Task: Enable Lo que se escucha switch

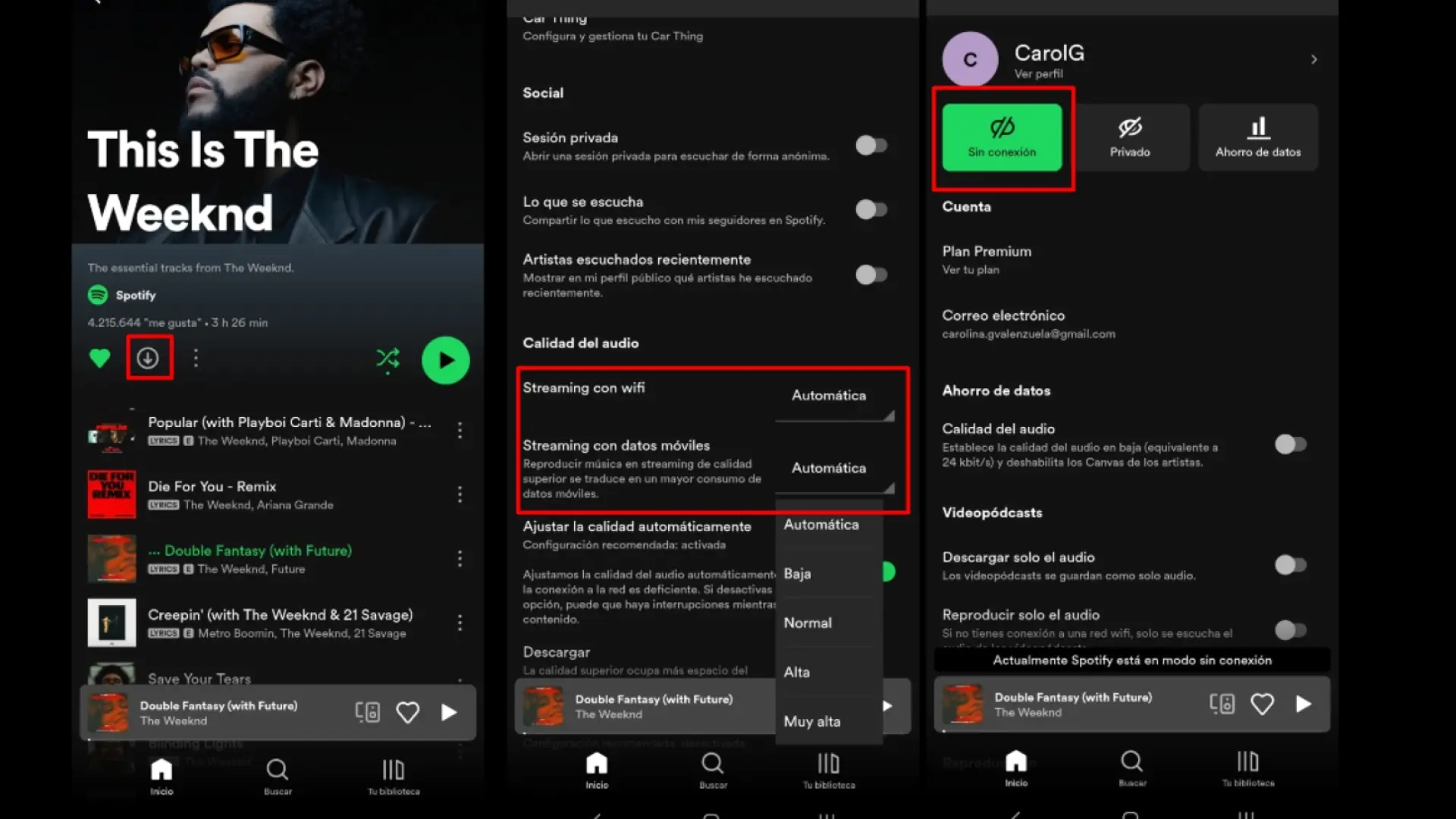Action: [x=871, y=209]
